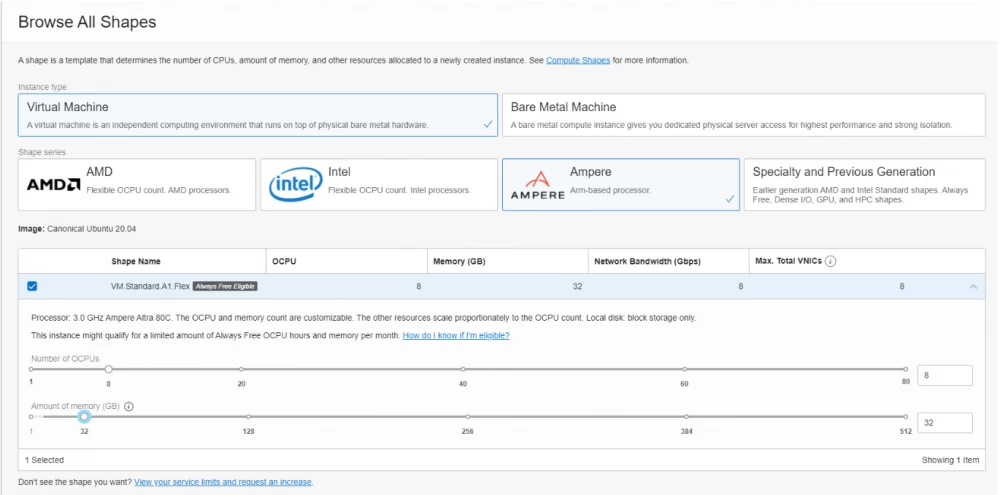
Task: Click the Browse All Shapes heading
Action: pos(87,22)
